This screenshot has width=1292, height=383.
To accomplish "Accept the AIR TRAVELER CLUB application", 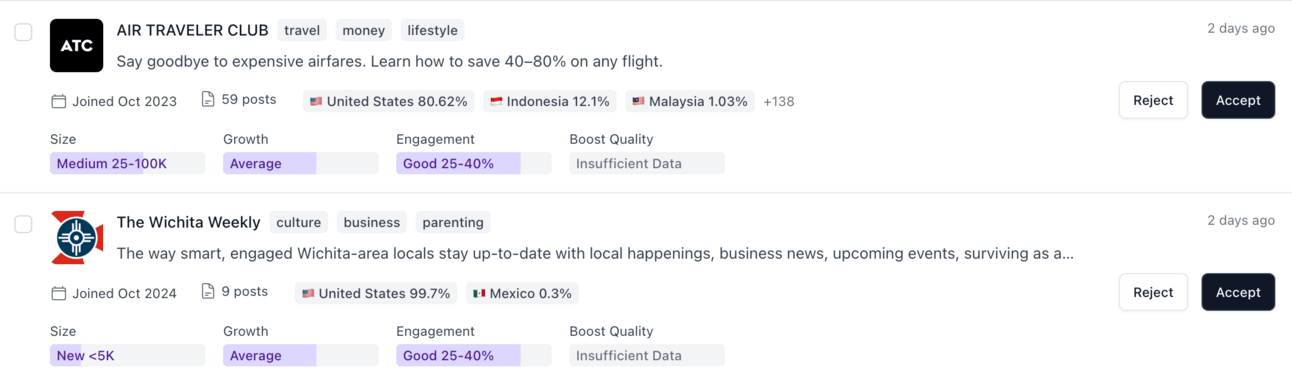I will coord(1238,100).
